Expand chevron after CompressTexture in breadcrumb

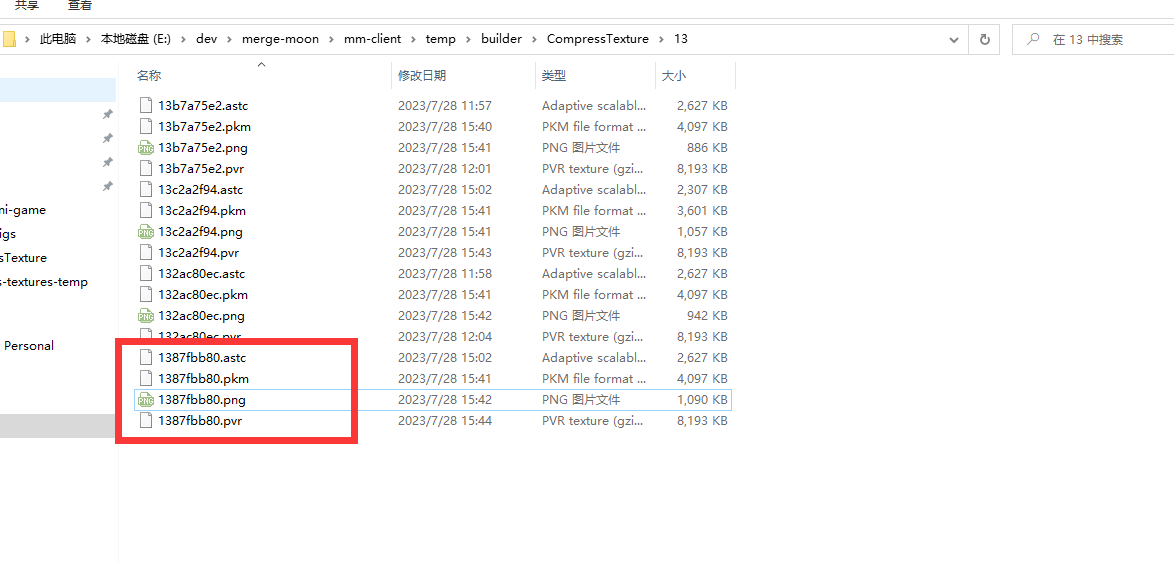[x=662, y=39]
